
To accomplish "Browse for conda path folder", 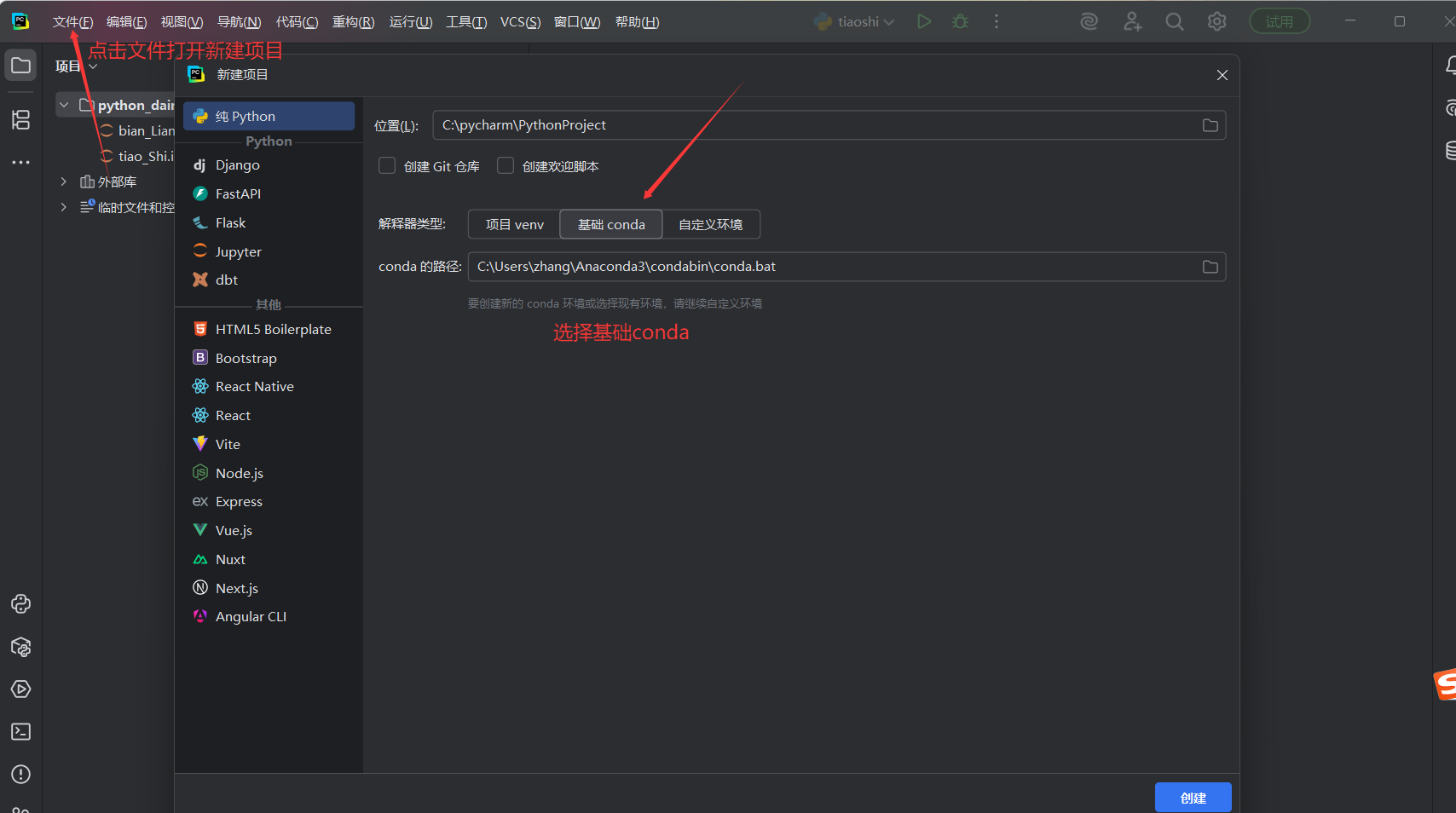I will tap(1210, 267).
